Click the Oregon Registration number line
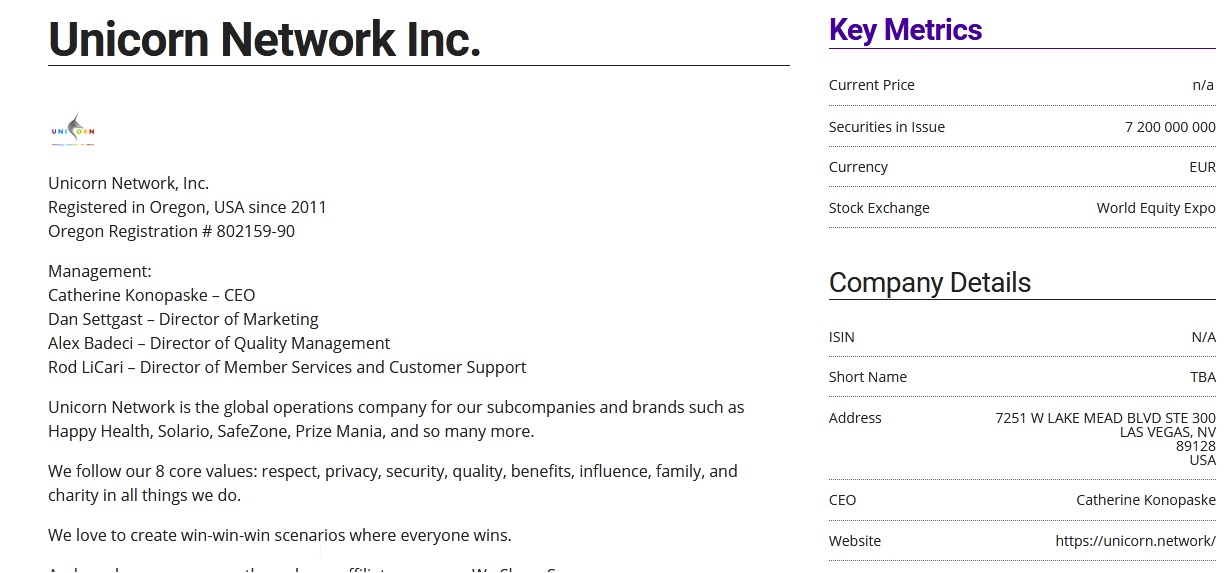 click(171, 231)
